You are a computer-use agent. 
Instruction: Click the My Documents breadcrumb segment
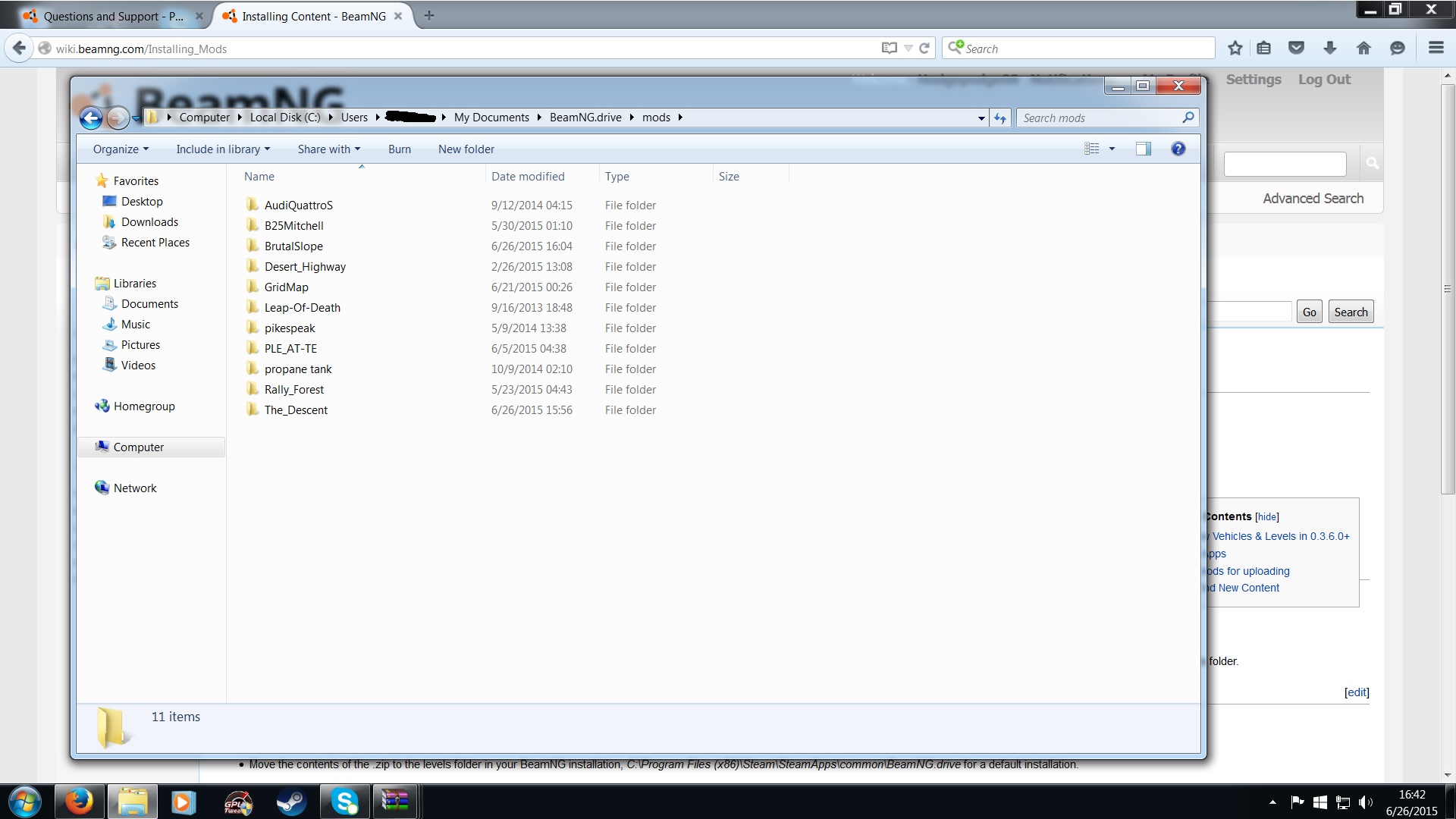pos(491,118)
